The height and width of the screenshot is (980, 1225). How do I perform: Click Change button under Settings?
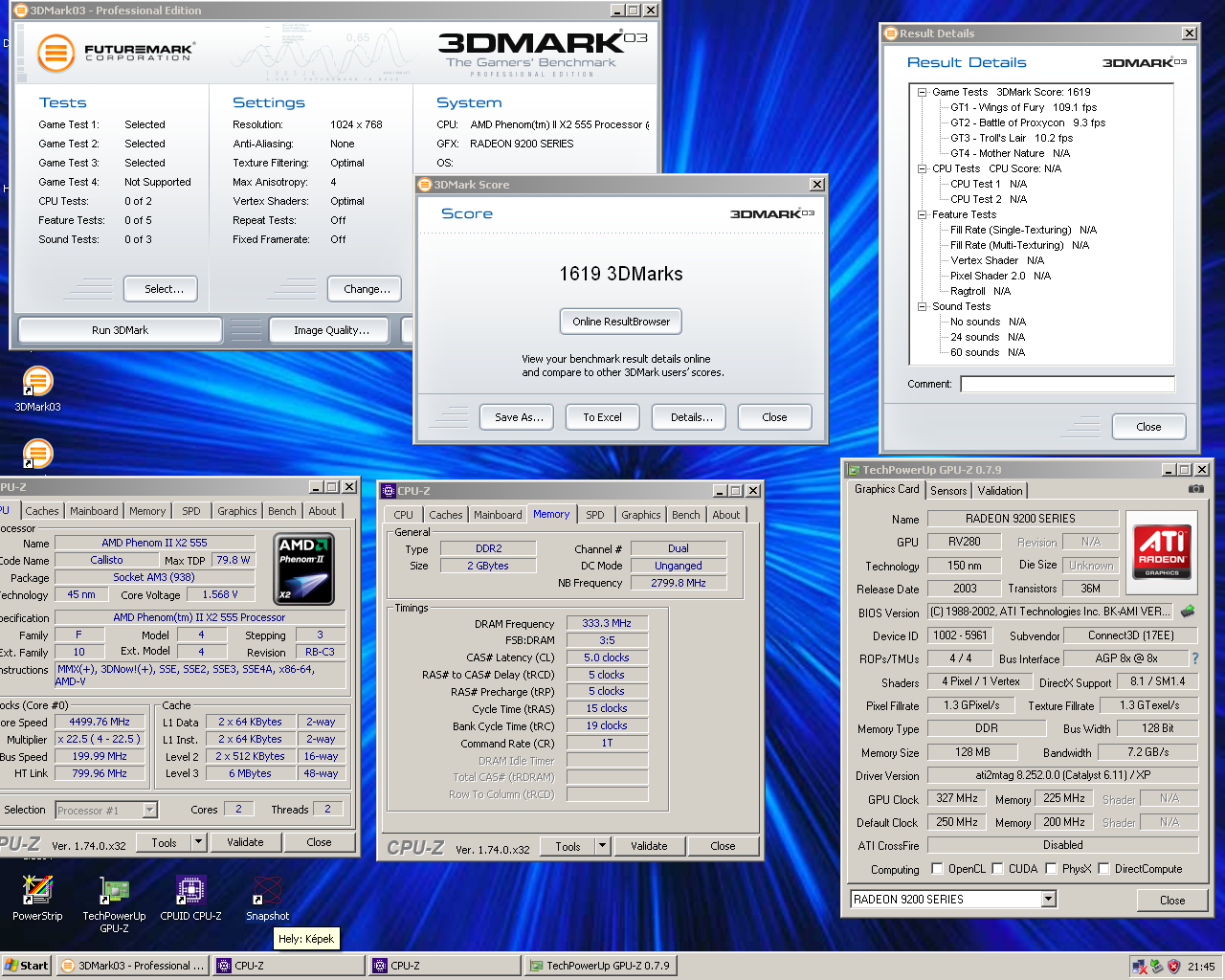(x=367, y=289)
